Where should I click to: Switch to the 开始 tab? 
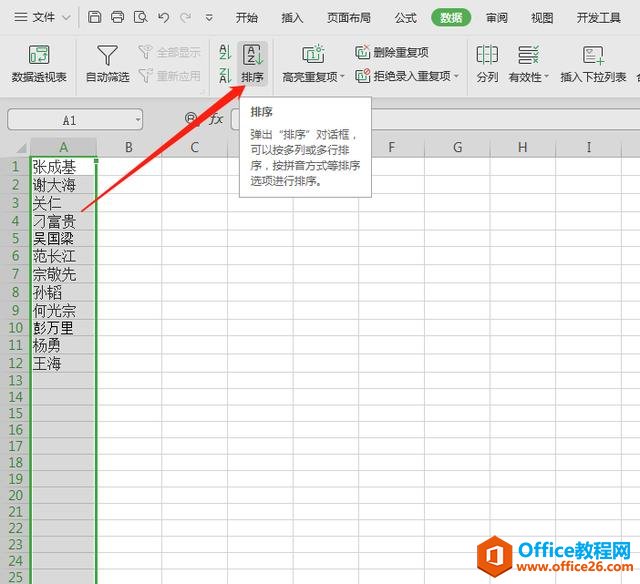click(247, 18)
